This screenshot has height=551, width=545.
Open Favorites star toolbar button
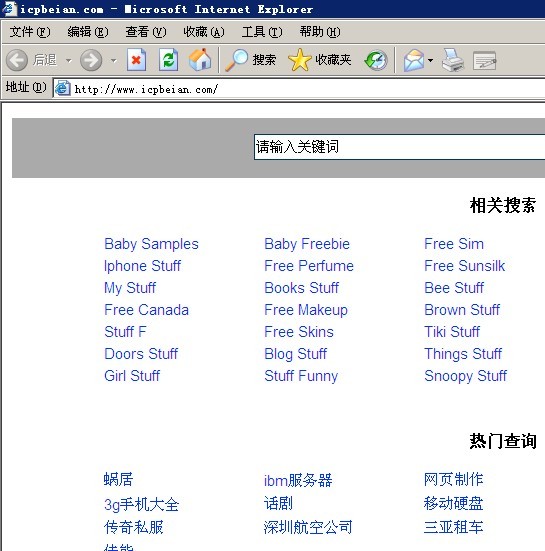click(x=319, y=60)
